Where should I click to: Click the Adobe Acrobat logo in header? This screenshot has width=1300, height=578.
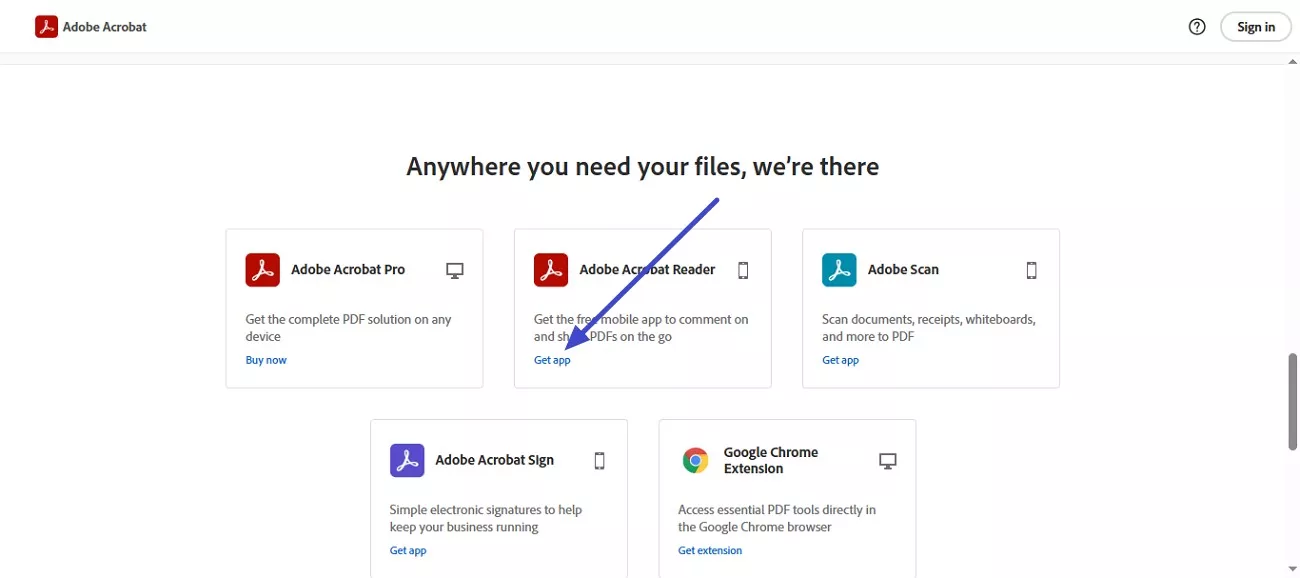pos(46,27)
